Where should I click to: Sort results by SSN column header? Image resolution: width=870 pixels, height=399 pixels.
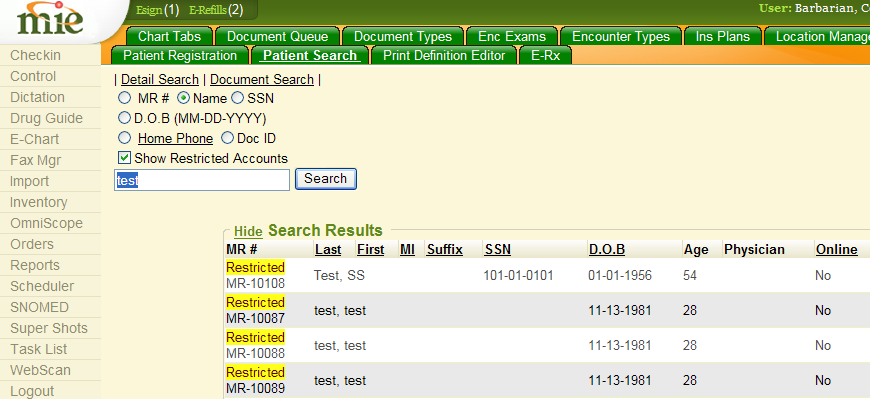tap(498, 250)
